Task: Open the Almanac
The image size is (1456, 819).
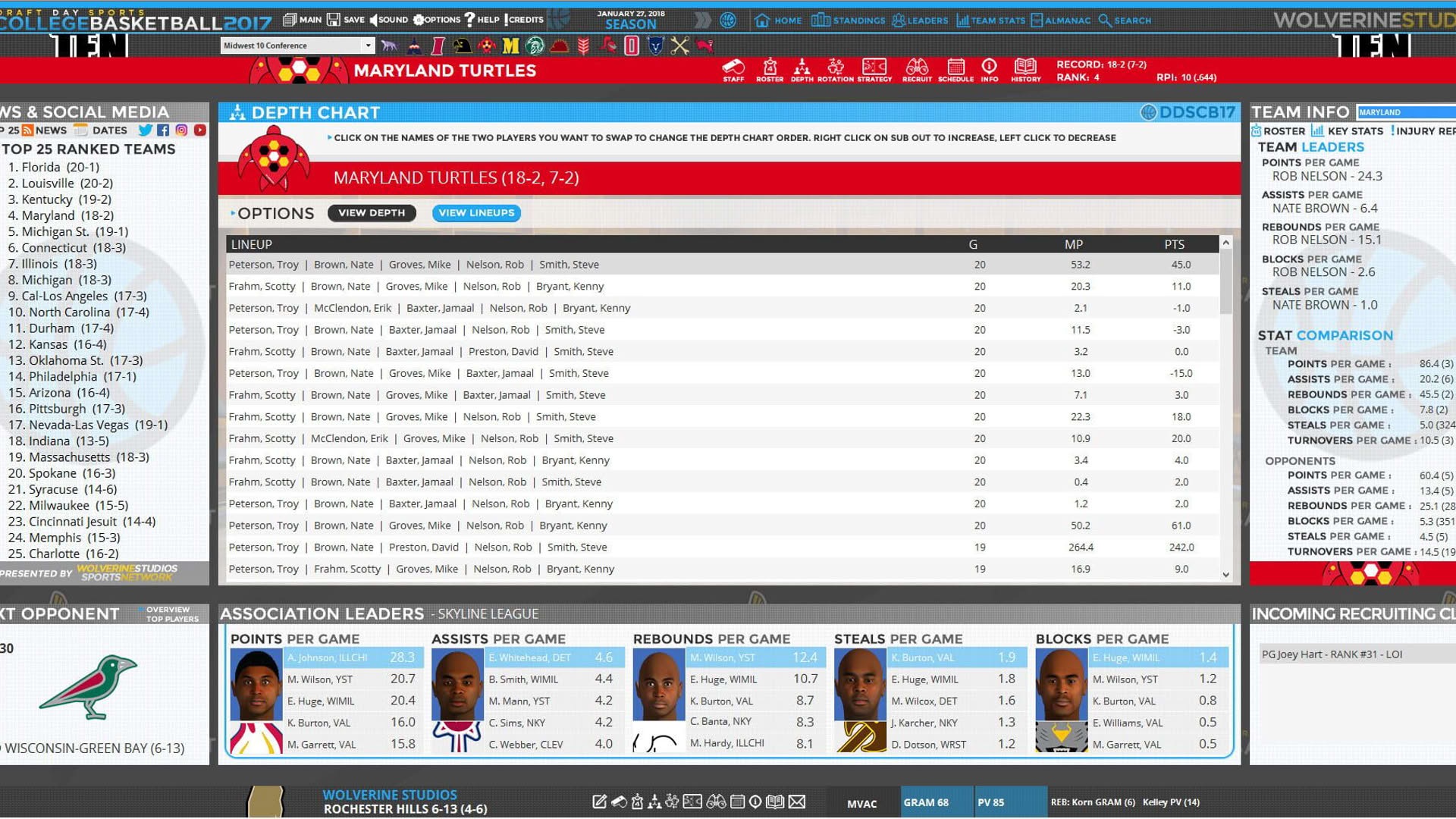Action: [x=1061, y=20]
